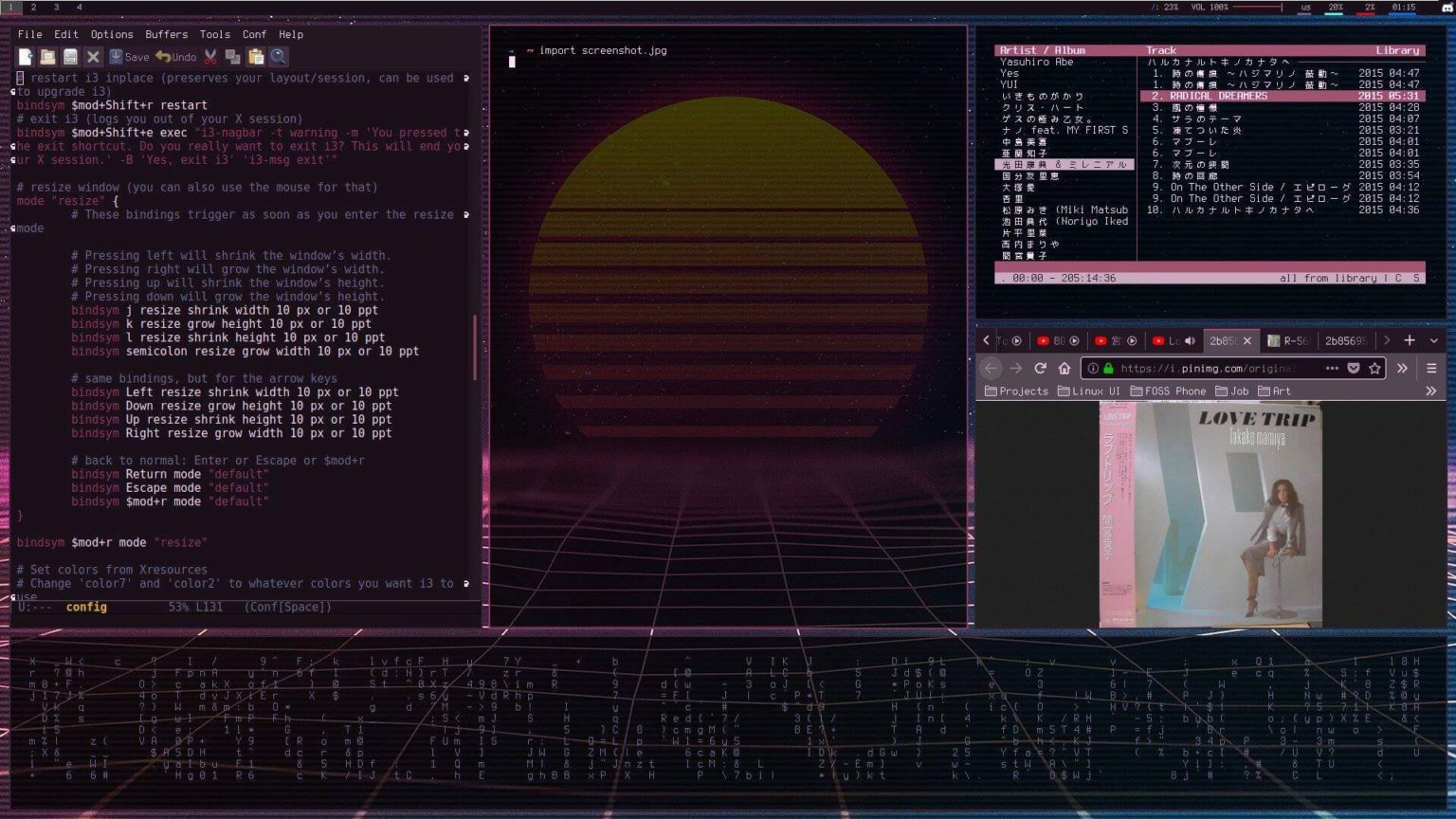The height and width of the screenshot is (819, 1456).
Task: Select track RADICAL DREAMERS
Action: coord(1283,96)
